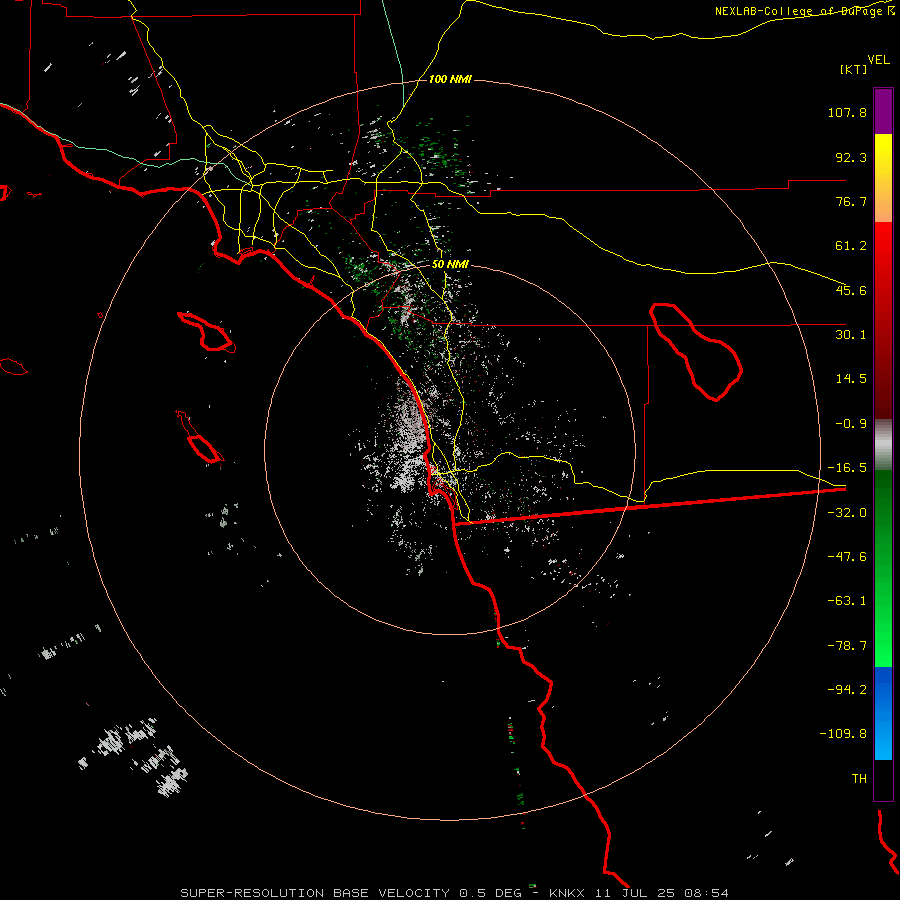Viewport: 900px width, 900px height.
Task: Click the Salton Sea outline on the map
Action: pos(695,351)
